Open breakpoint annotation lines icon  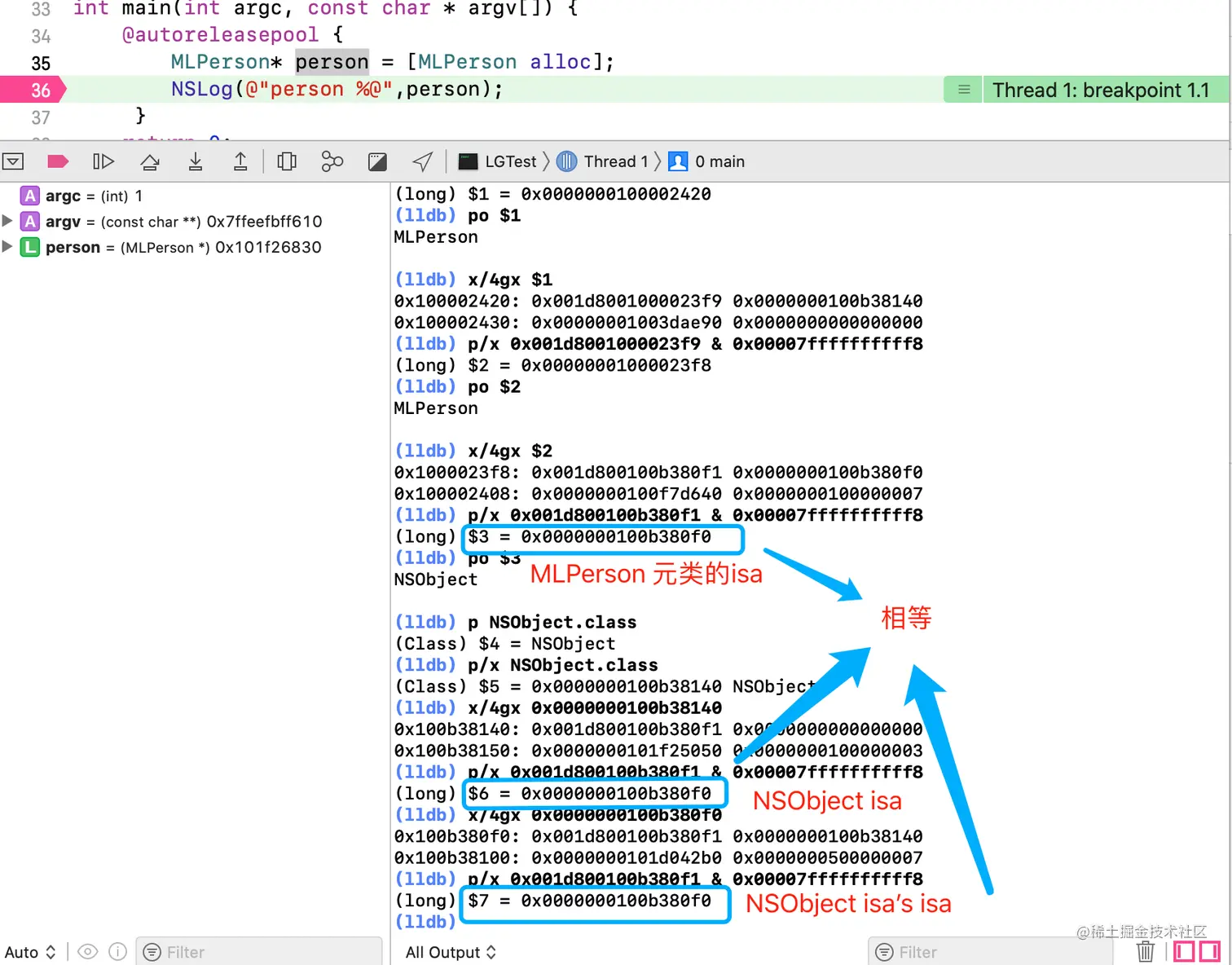[x=964, y=90]
